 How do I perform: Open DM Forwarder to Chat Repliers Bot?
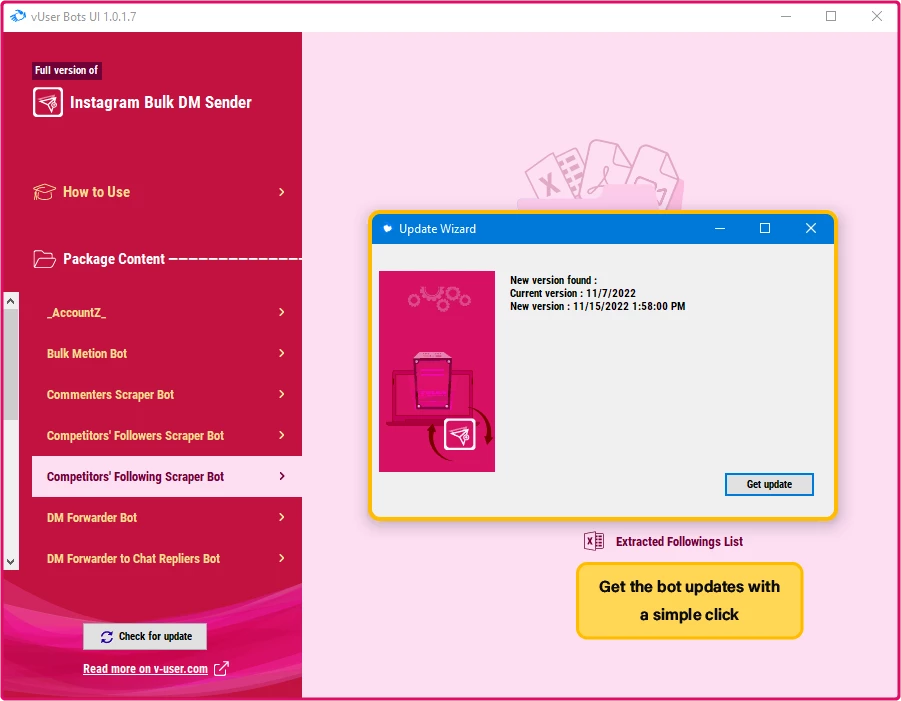167,559
